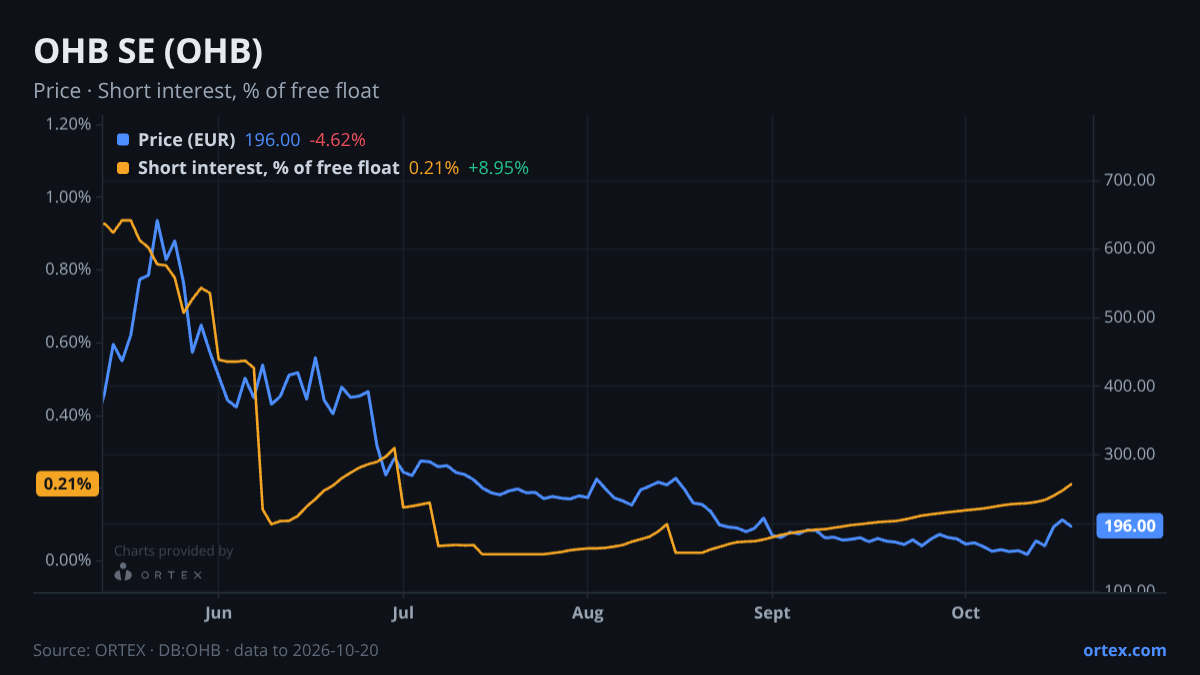Click the 0.21% short interest legend value
This screenshot has width=1200, height=675.
click(x=434, y=168)
